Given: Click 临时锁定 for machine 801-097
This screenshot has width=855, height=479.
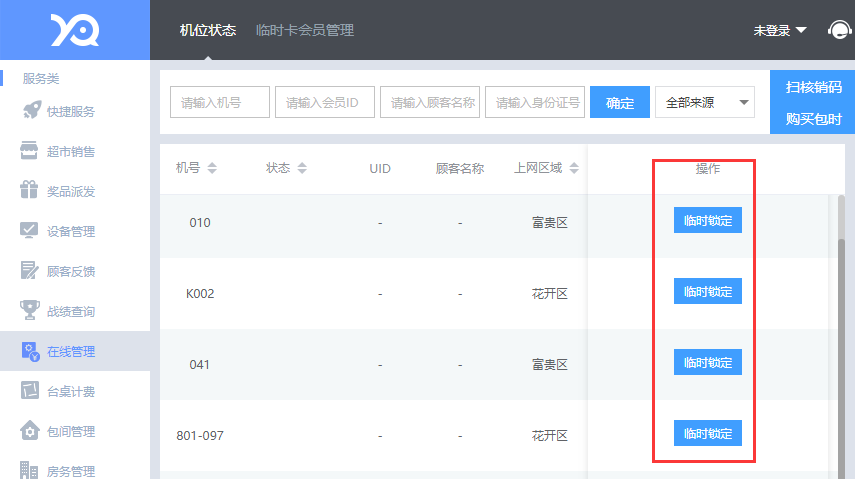Looking at the screenshot, I should (x=708, y=433).
